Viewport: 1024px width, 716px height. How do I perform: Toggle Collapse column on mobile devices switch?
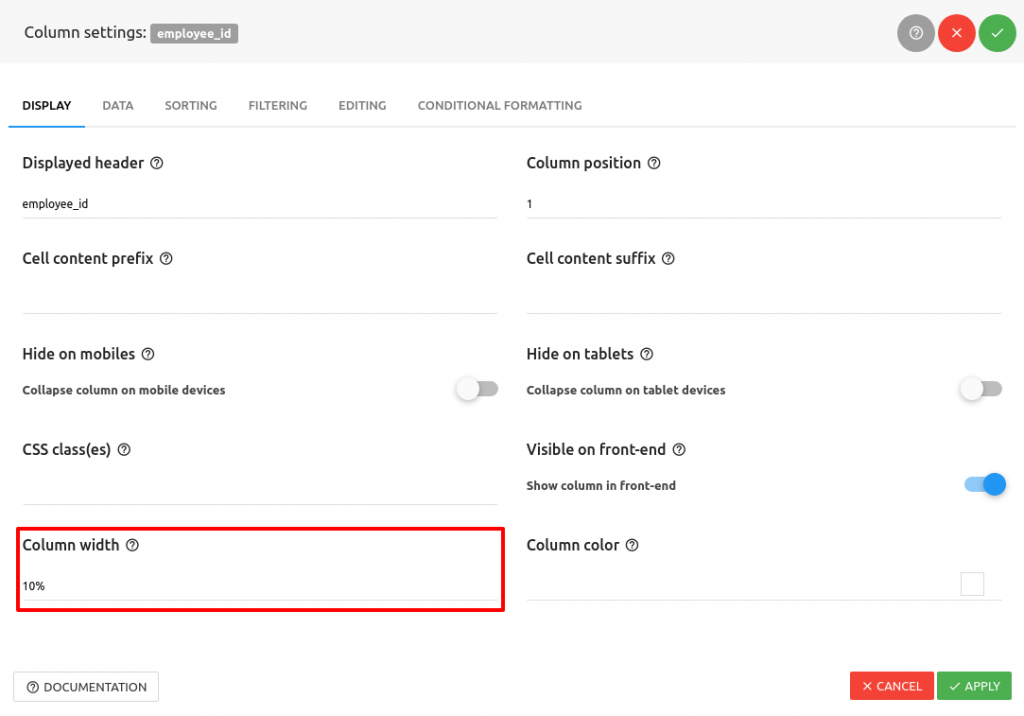[477, 389]
